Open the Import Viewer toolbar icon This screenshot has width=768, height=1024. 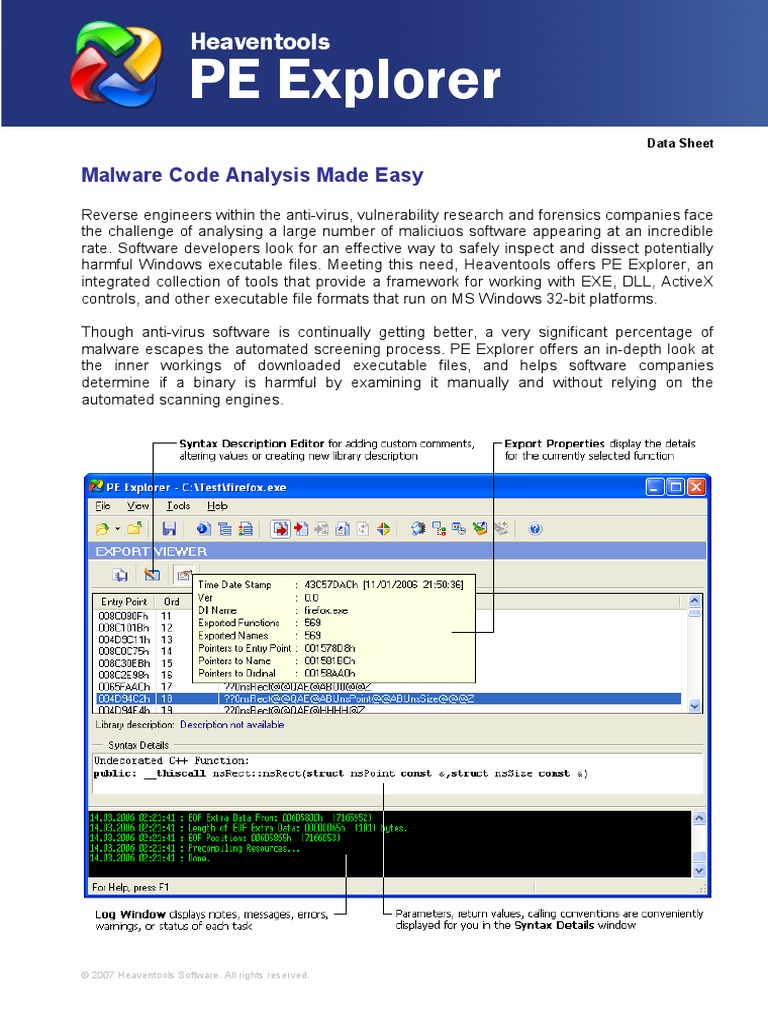point(301,529)
